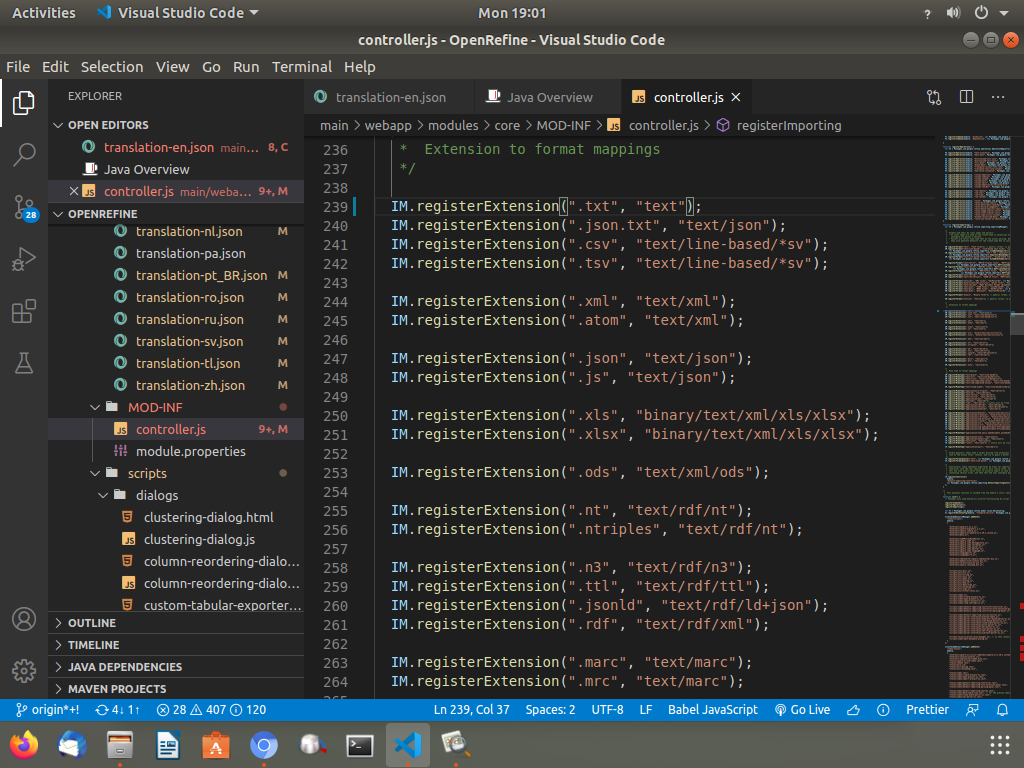Show applications grid icon

[999, 745]
